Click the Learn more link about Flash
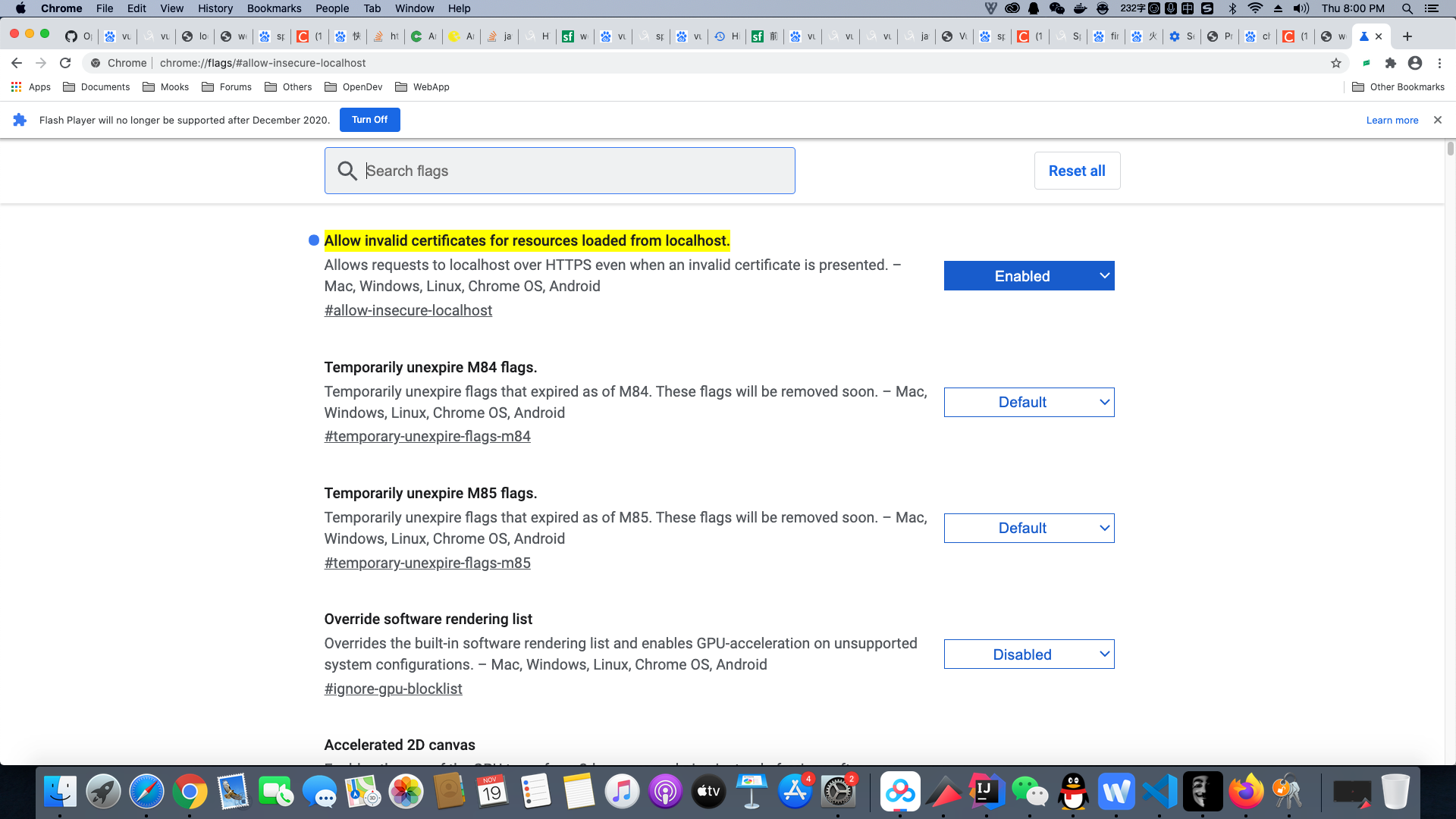 click(1392, 120)
